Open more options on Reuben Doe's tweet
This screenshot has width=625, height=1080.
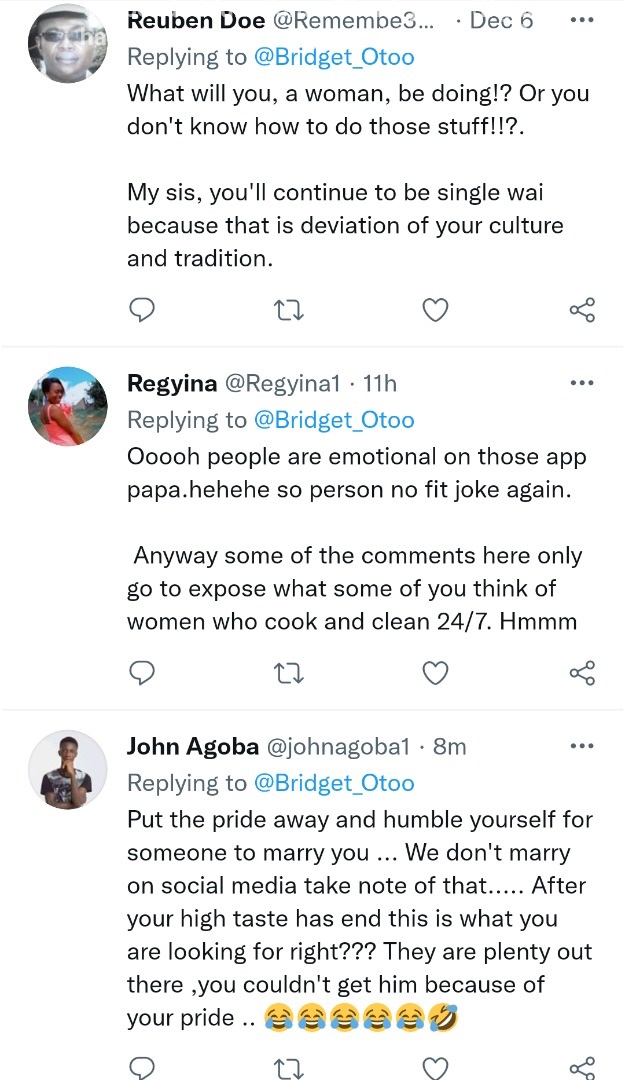click(x=581, y=20)
